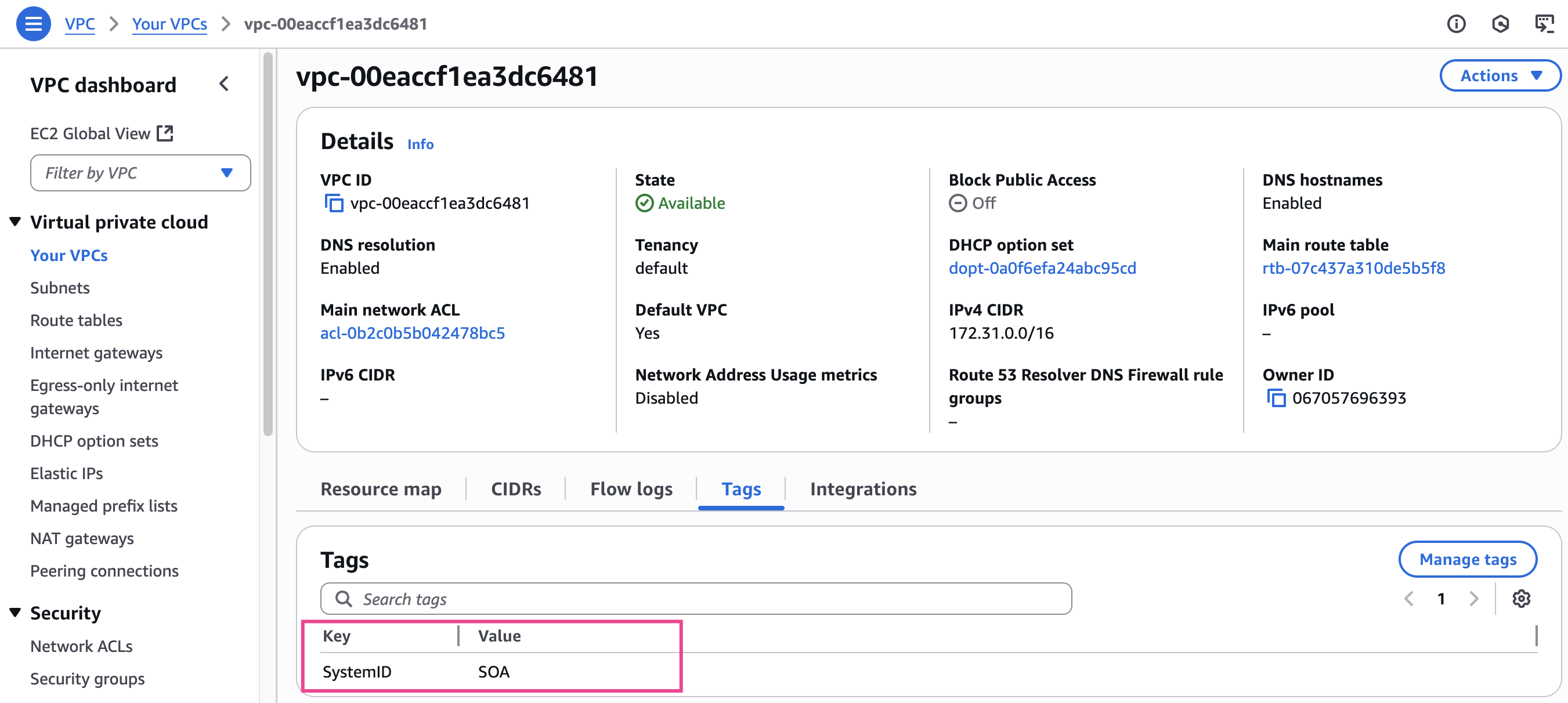Expand the Actions dropdown menu
1568x703 pixels.
(1500, 75)
